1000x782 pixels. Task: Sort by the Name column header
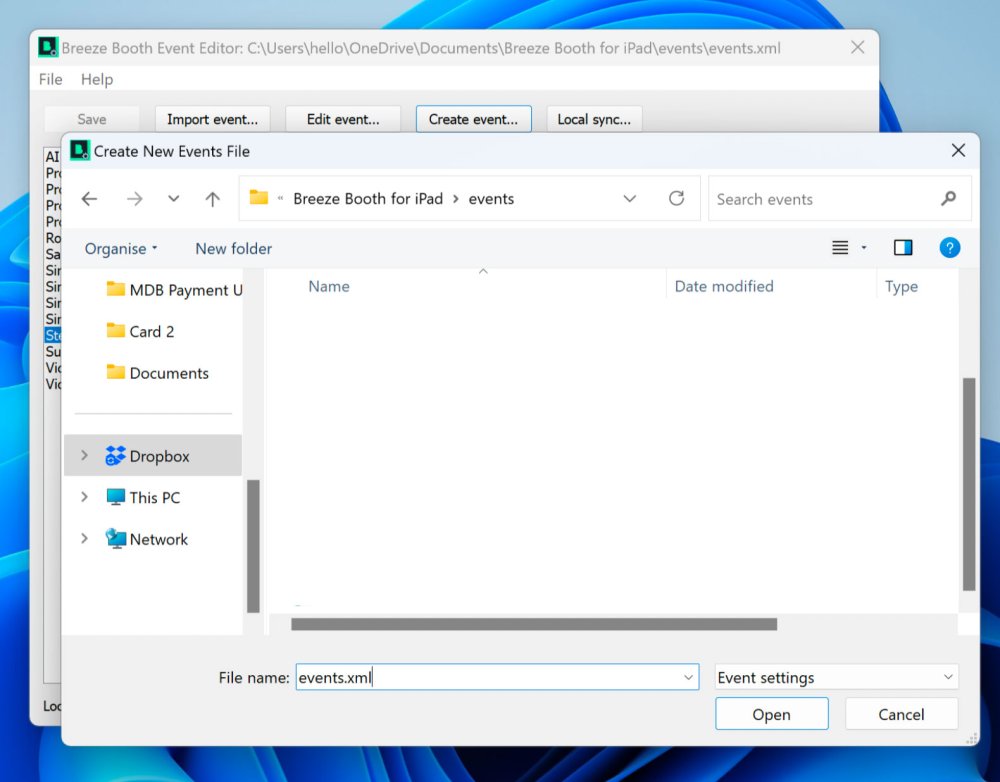point(328,286)
